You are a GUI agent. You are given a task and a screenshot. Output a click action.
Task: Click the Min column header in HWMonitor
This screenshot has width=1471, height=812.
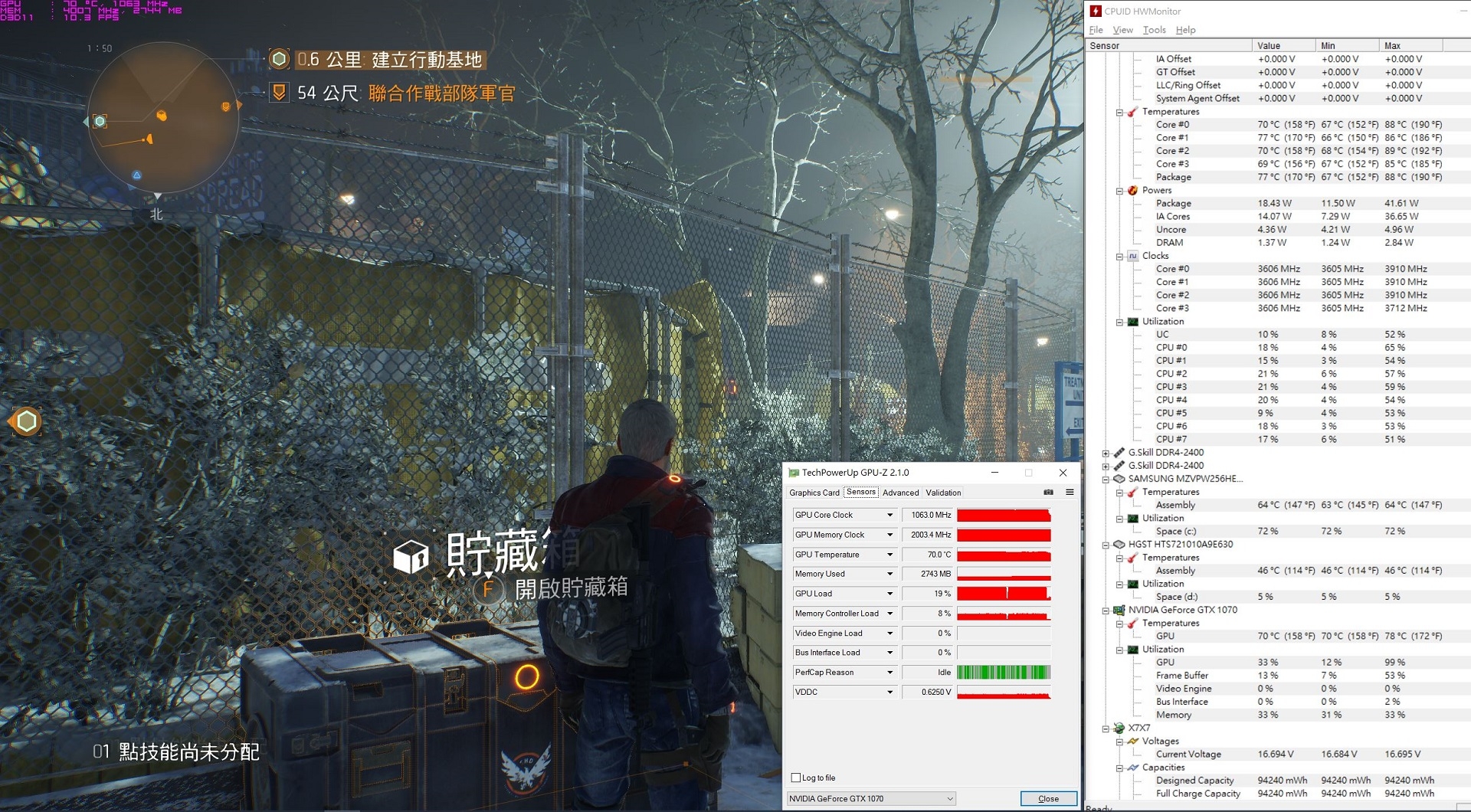click(x=1348, y=46)
